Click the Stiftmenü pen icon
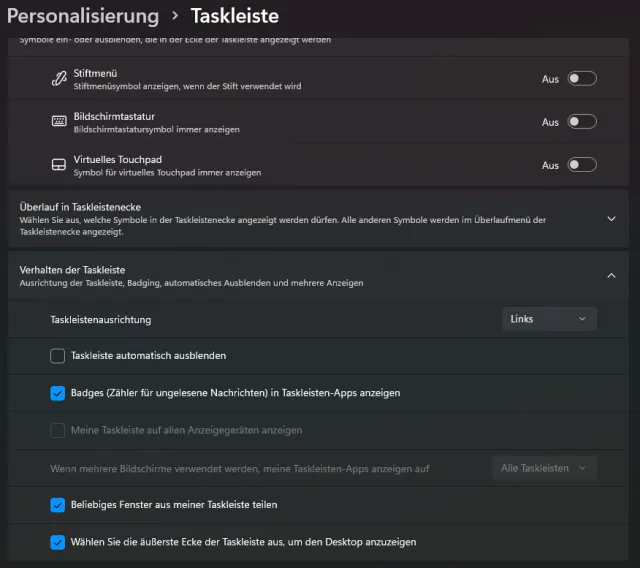640x568 pixels. click(x=58, y=79)
